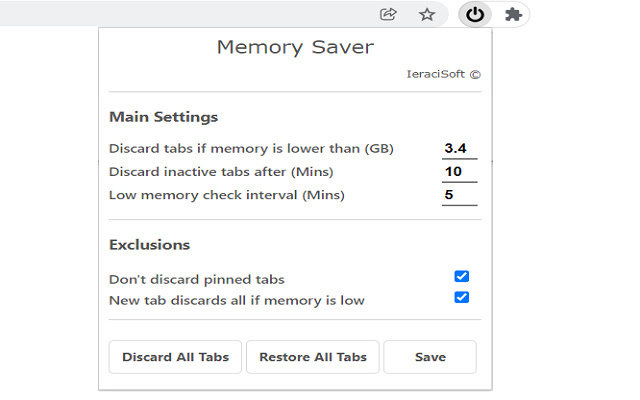
Task: Click the Exclusions section heading
Action: pyautogui.click(x=149, y=245)
